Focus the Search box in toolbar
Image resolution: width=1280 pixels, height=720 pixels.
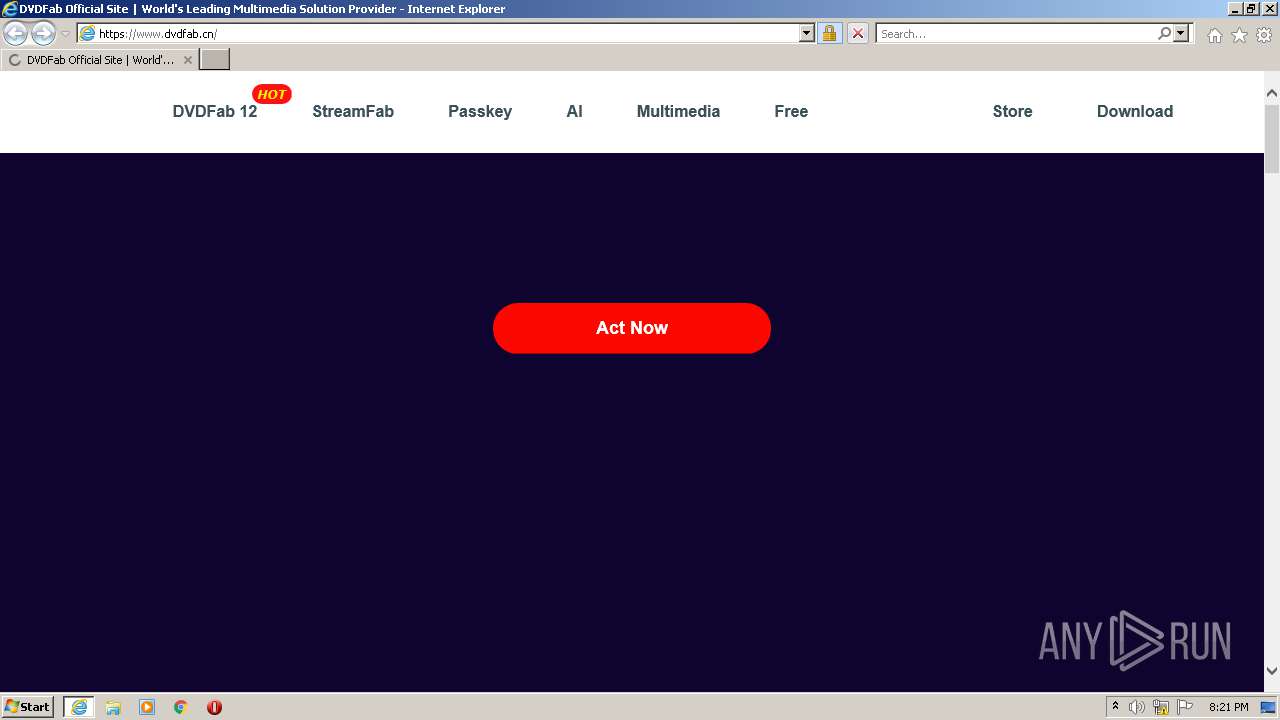coord(1016,33)
